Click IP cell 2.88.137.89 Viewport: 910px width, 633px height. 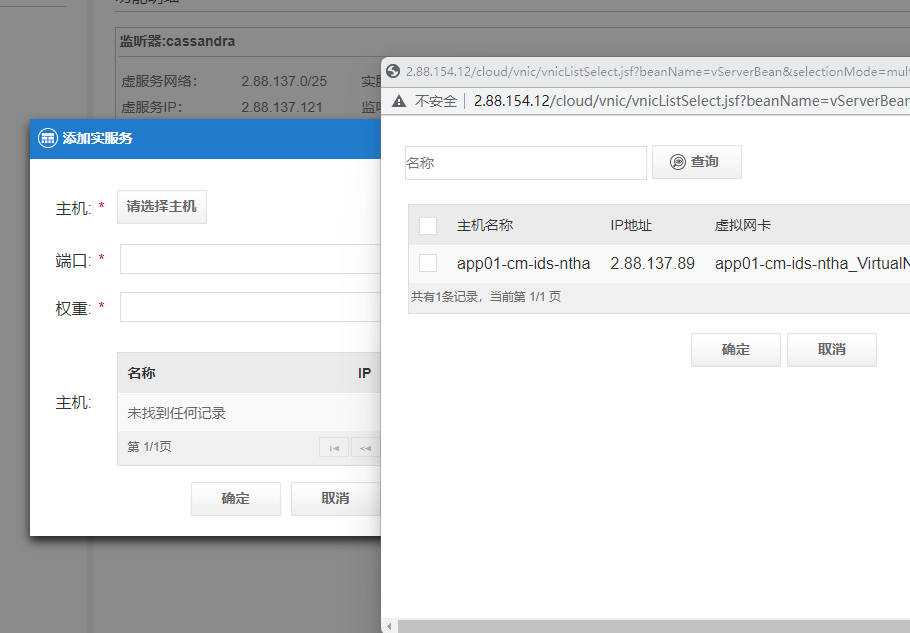tap(652, 263)
